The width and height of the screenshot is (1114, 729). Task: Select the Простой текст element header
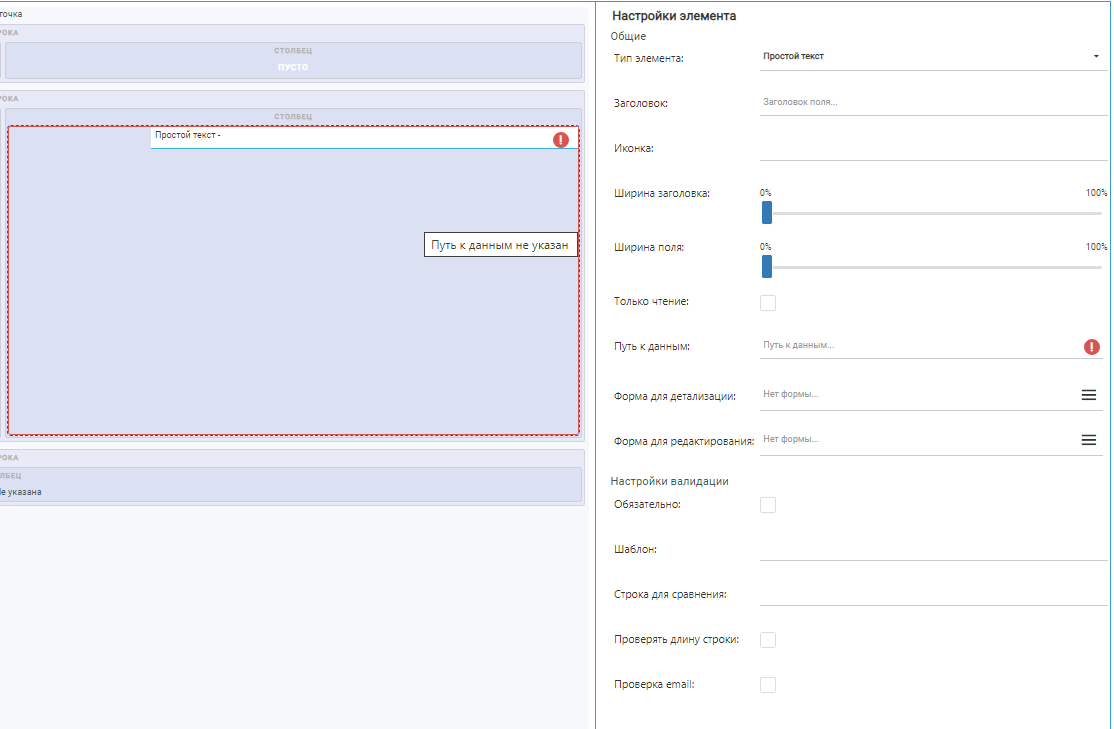(350, 136)
